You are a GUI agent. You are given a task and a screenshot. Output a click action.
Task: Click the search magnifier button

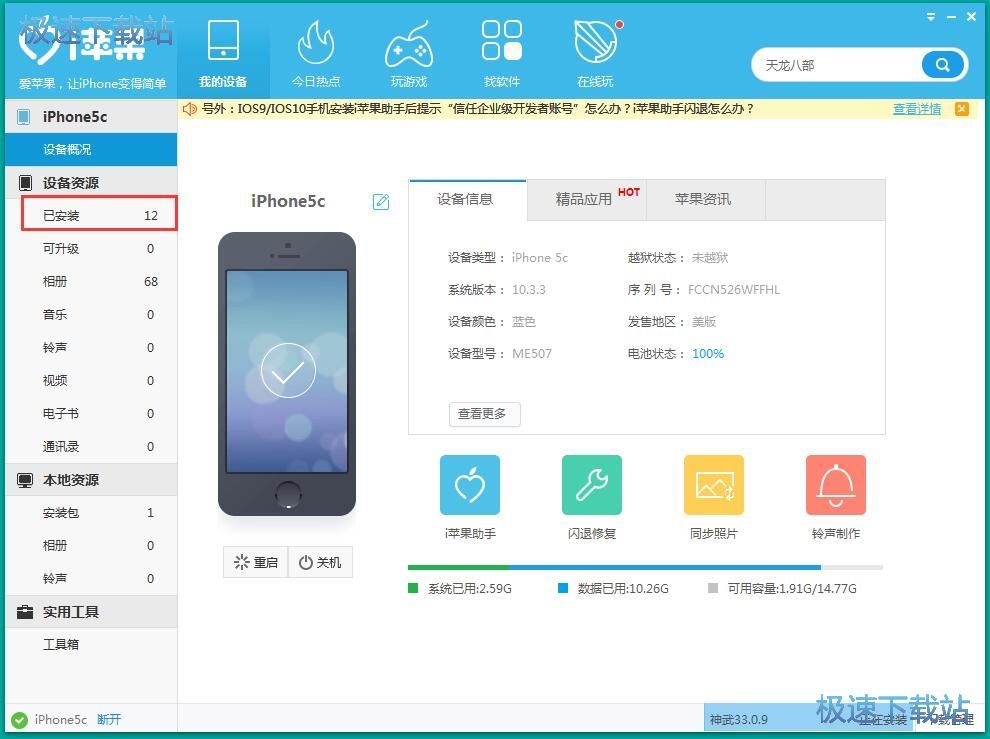(x=943, y=65)
